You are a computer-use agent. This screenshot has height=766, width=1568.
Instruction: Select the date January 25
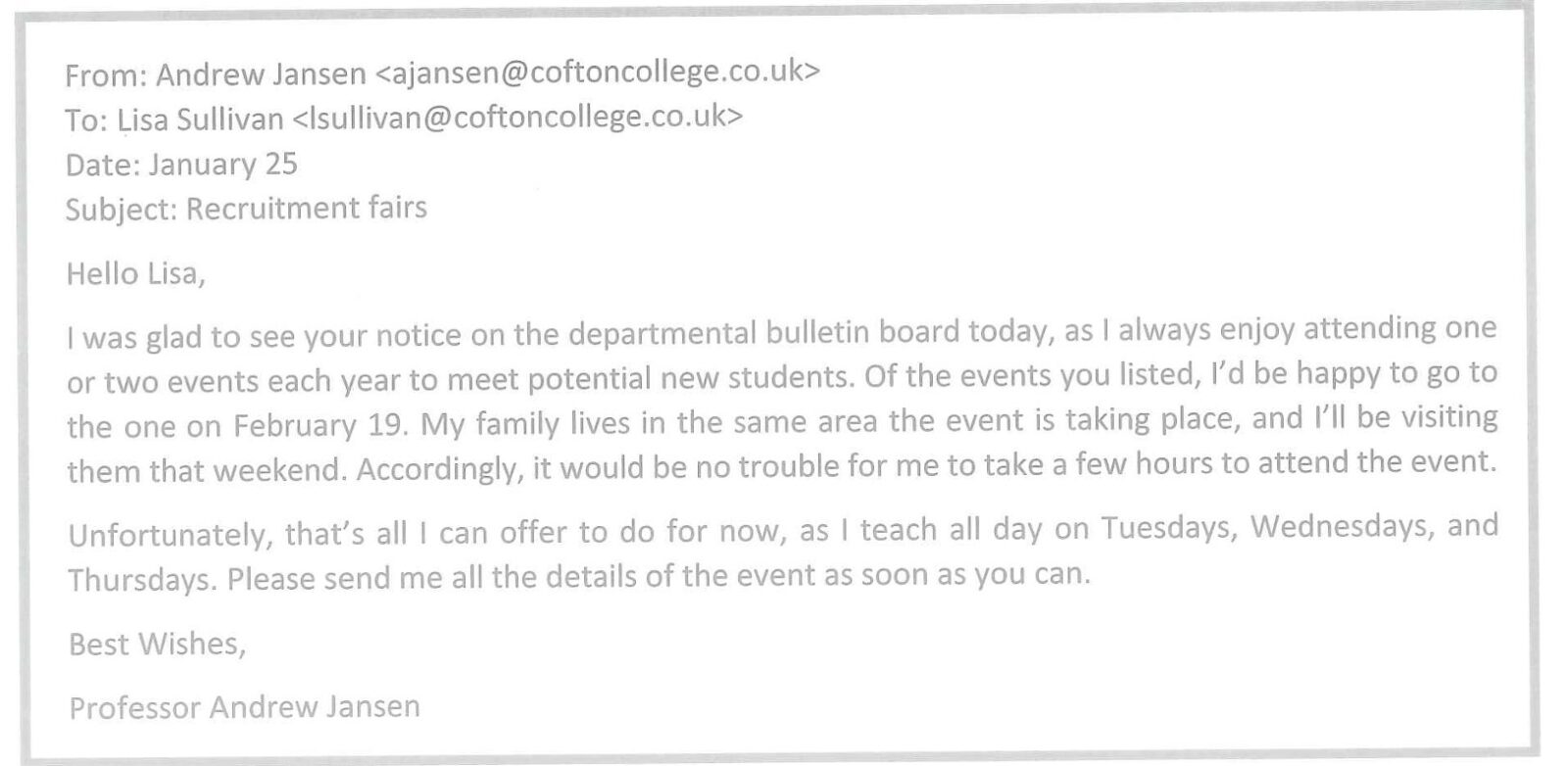222,164
